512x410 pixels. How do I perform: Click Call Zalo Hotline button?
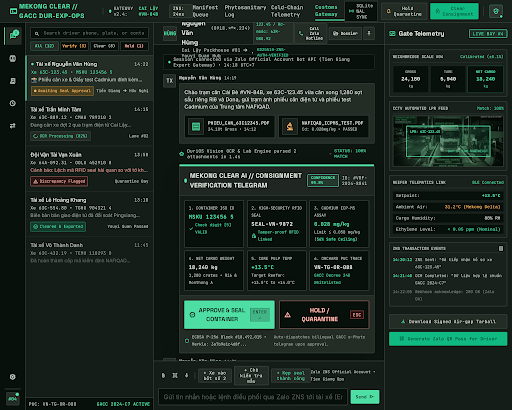[x=310, y=33]
